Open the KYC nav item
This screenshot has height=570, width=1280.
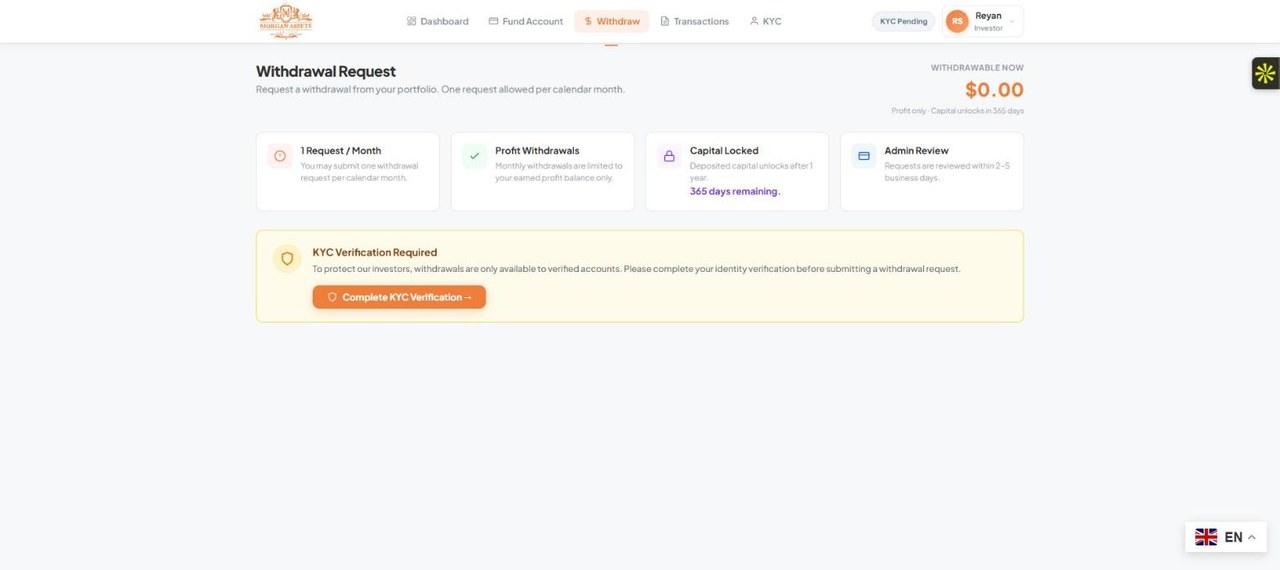point(765,21)
